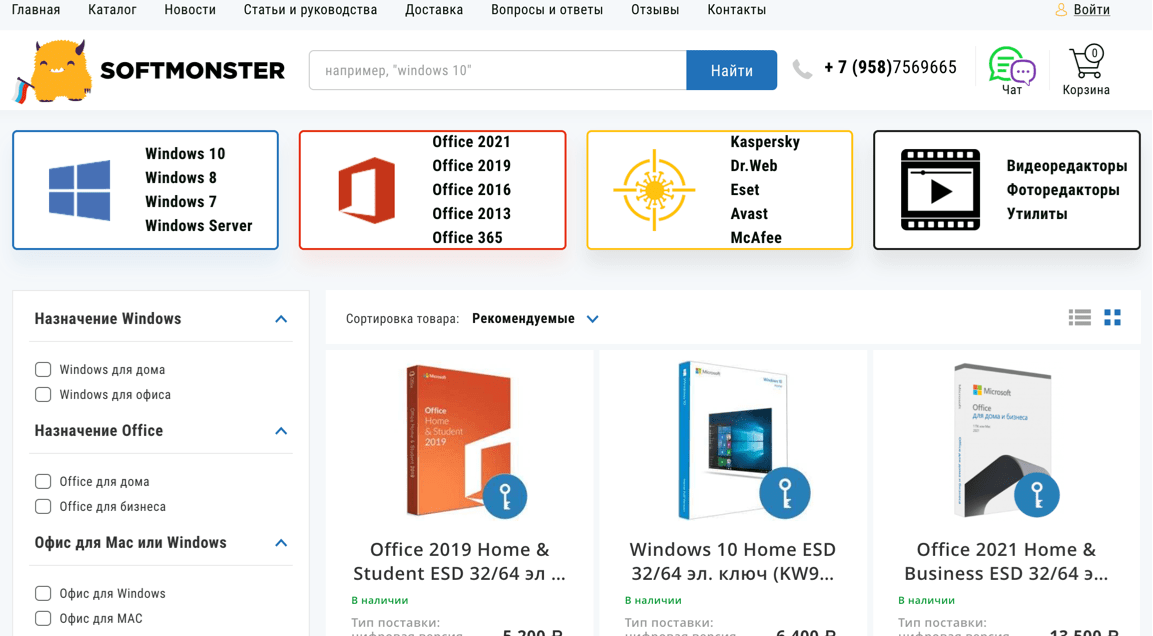Image resolution: width=1153 pixels, height=636 pixels.
Task: Collapse the Назначение Office filter section
Action: click(281, 431)
